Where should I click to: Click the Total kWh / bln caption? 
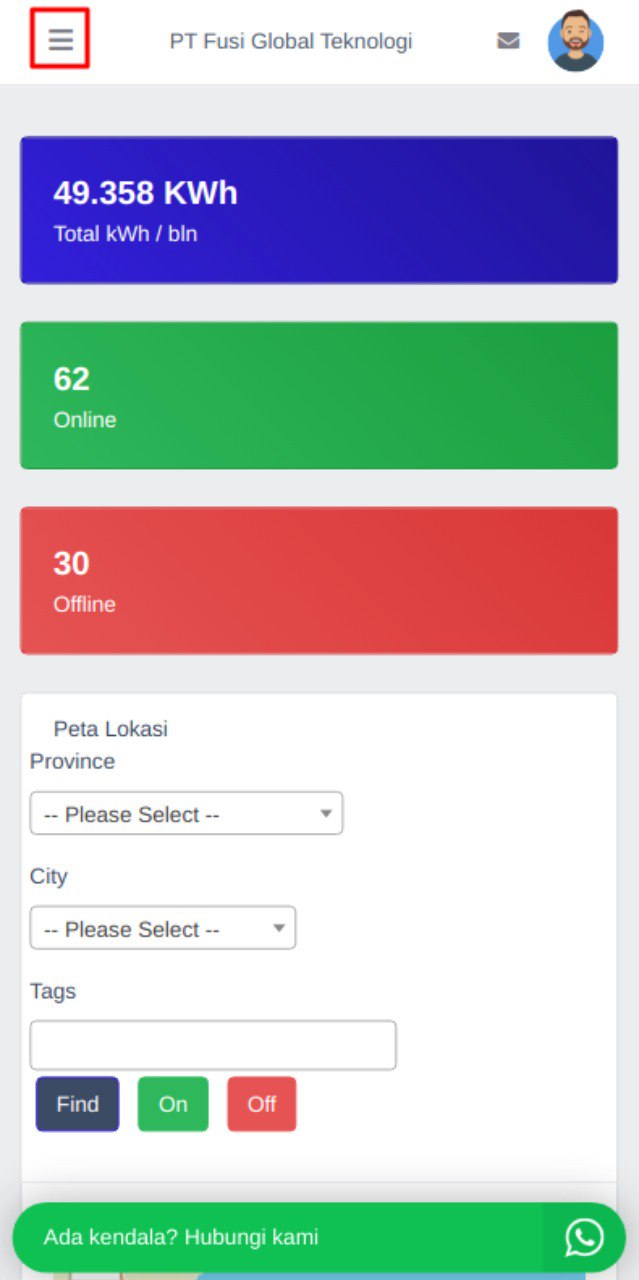click(x=125, y=234)
